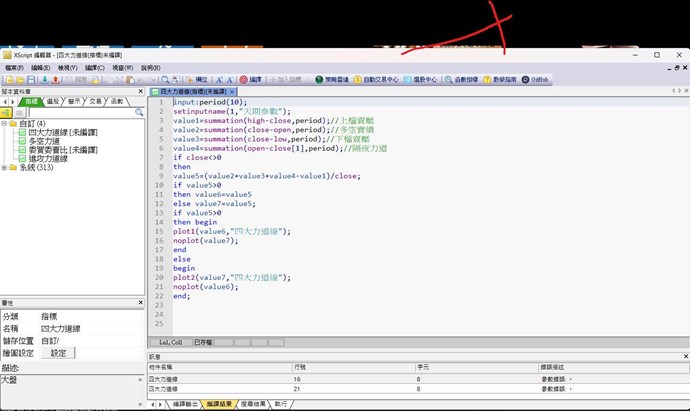690x411 pixels.
Task: Click the search magnifier in script library
Action: pyautogui.click(x=140, y=113)
